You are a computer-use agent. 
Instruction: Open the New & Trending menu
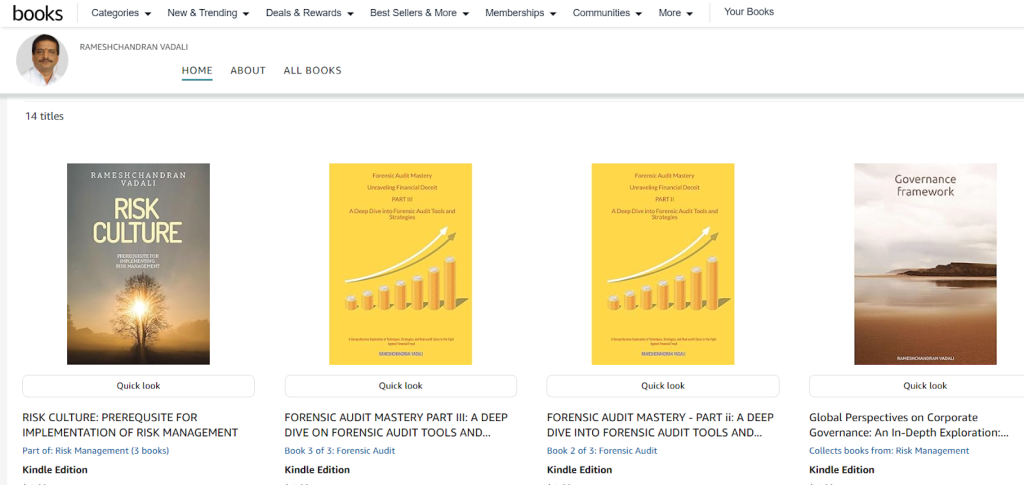click(208, 13)
